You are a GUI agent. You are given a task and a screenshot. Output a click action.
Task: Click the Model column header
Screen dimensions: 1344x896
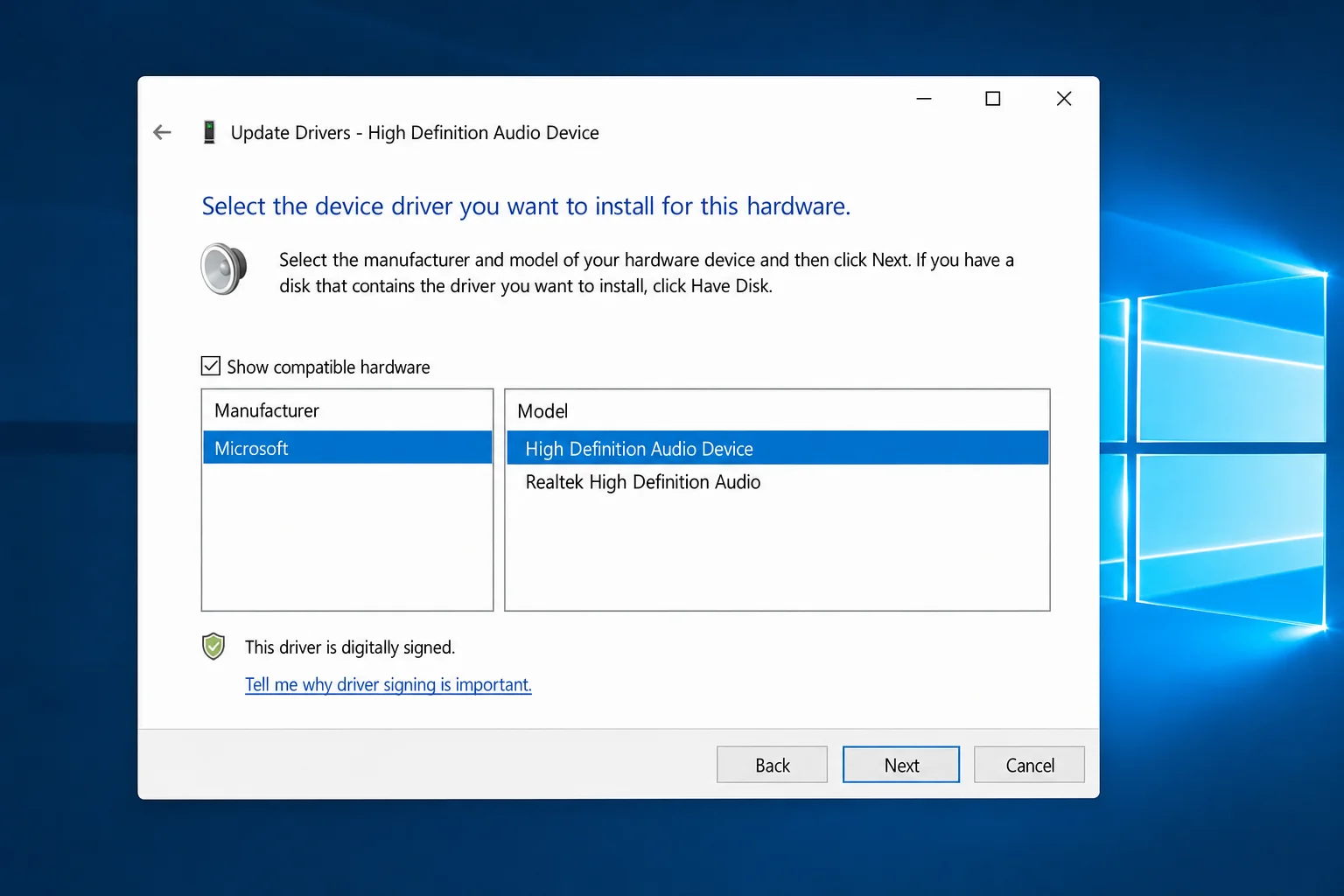542,411
